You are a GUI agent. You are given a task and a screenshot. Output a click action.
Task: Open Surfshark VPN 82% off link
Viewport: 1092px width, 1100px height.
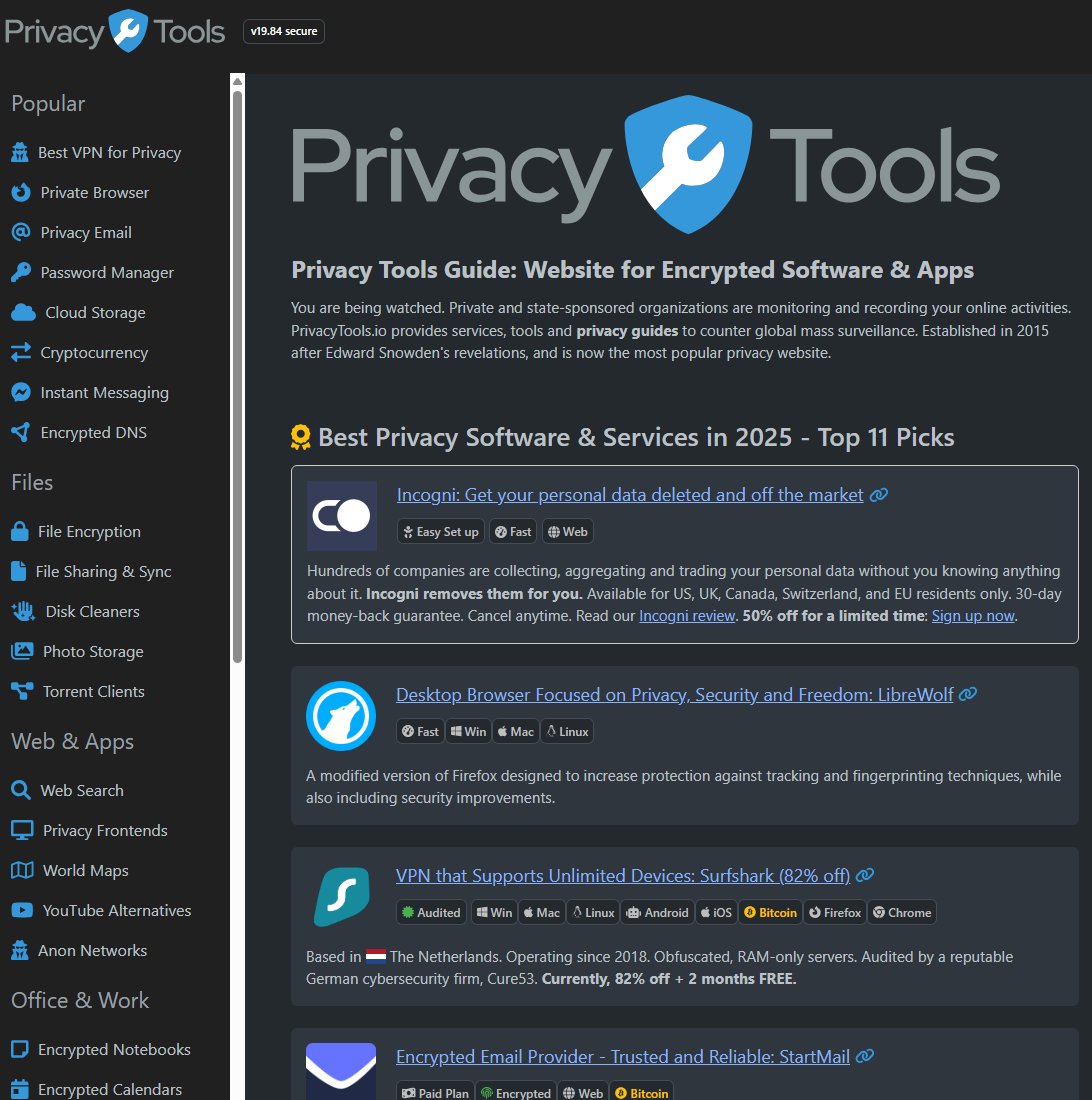pos(623,876)
